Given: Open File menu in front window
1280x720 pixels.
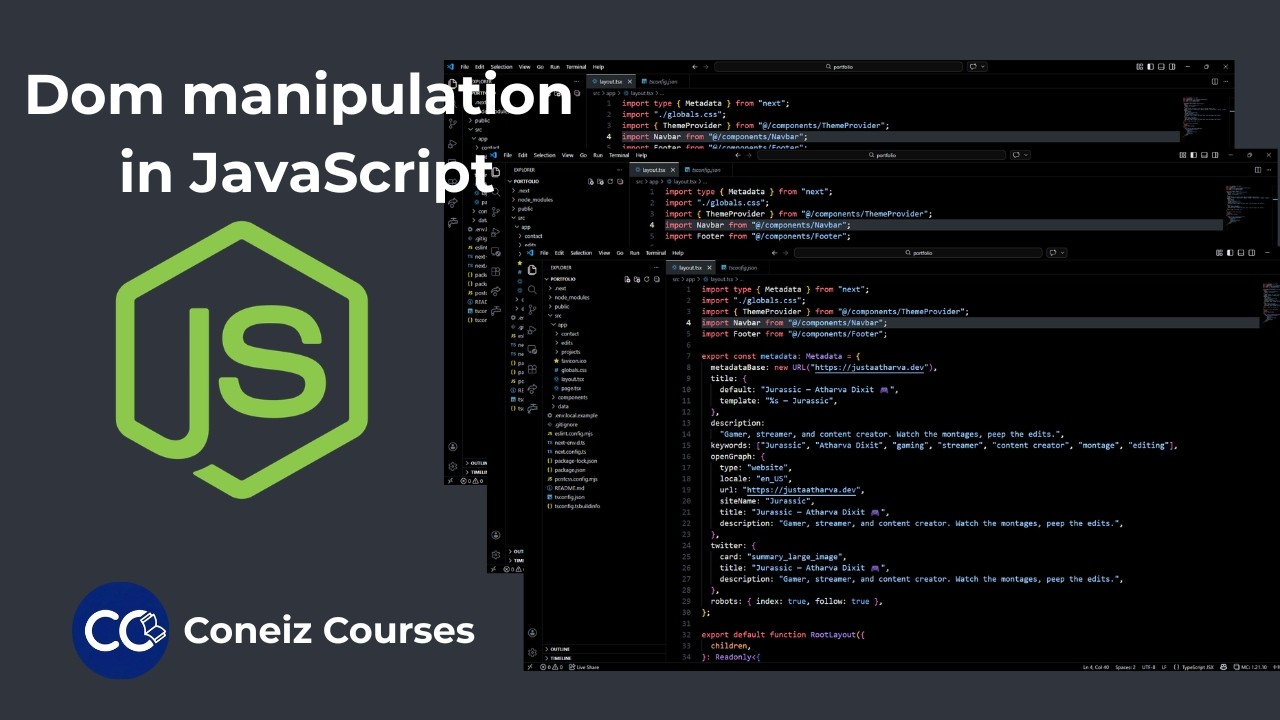Looking at the screenshot, I should point(544,253).
